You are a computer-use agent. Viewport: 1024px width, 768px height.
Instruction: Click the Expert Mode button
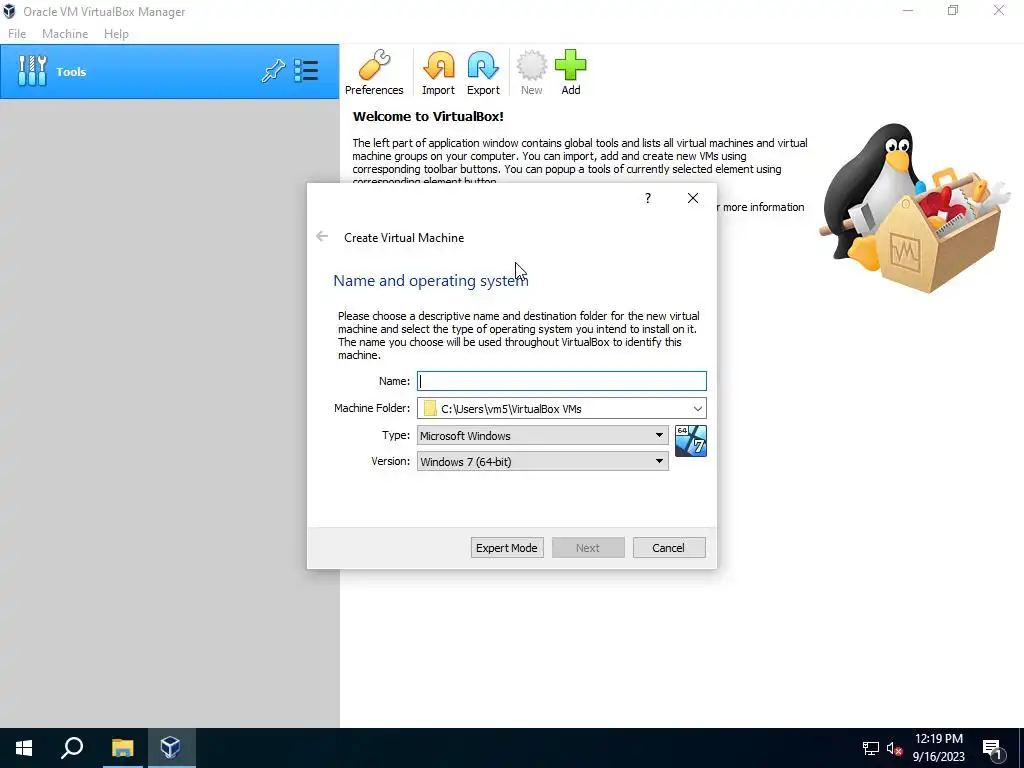tap(507, 548)
